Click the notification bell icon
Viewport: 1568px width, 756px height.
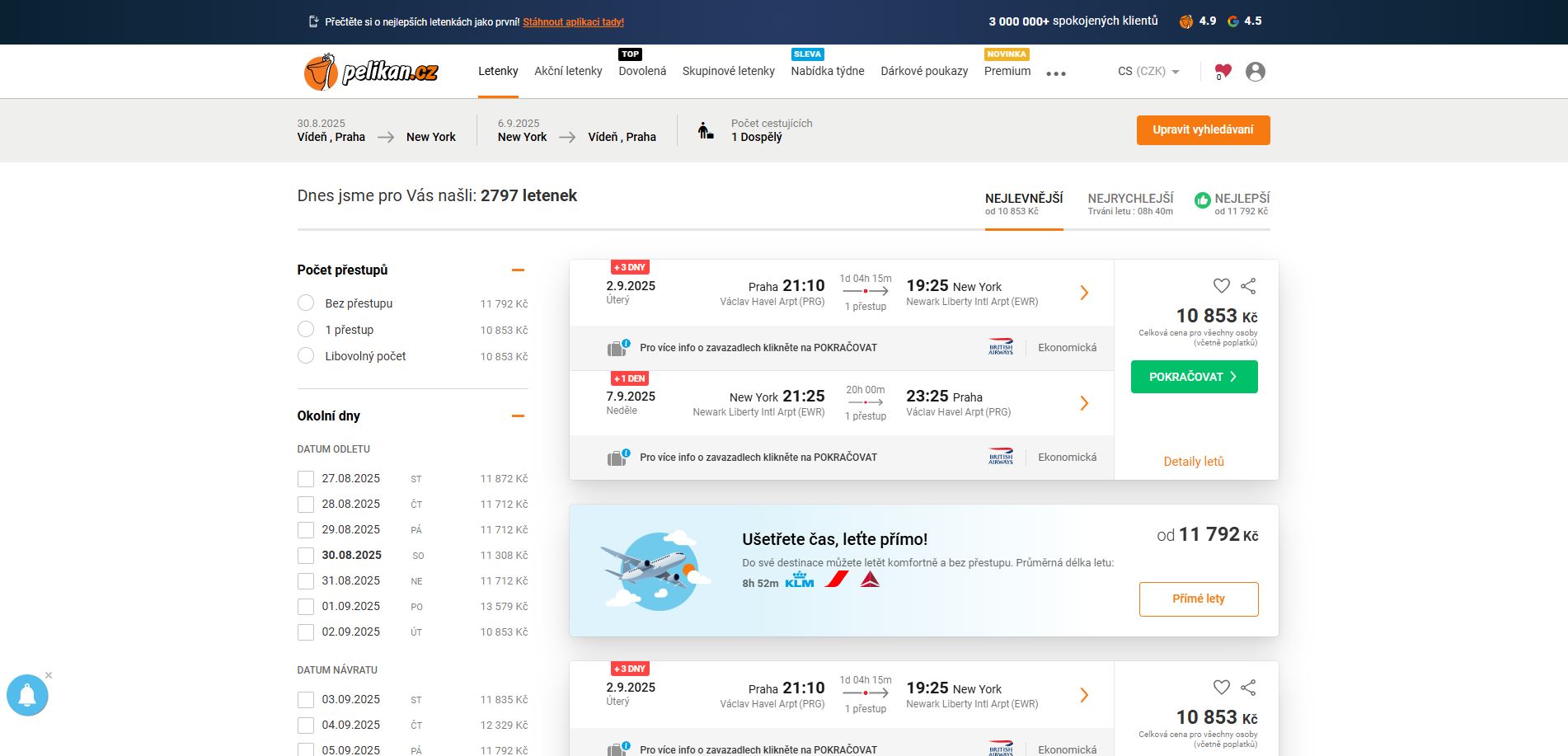27,695
